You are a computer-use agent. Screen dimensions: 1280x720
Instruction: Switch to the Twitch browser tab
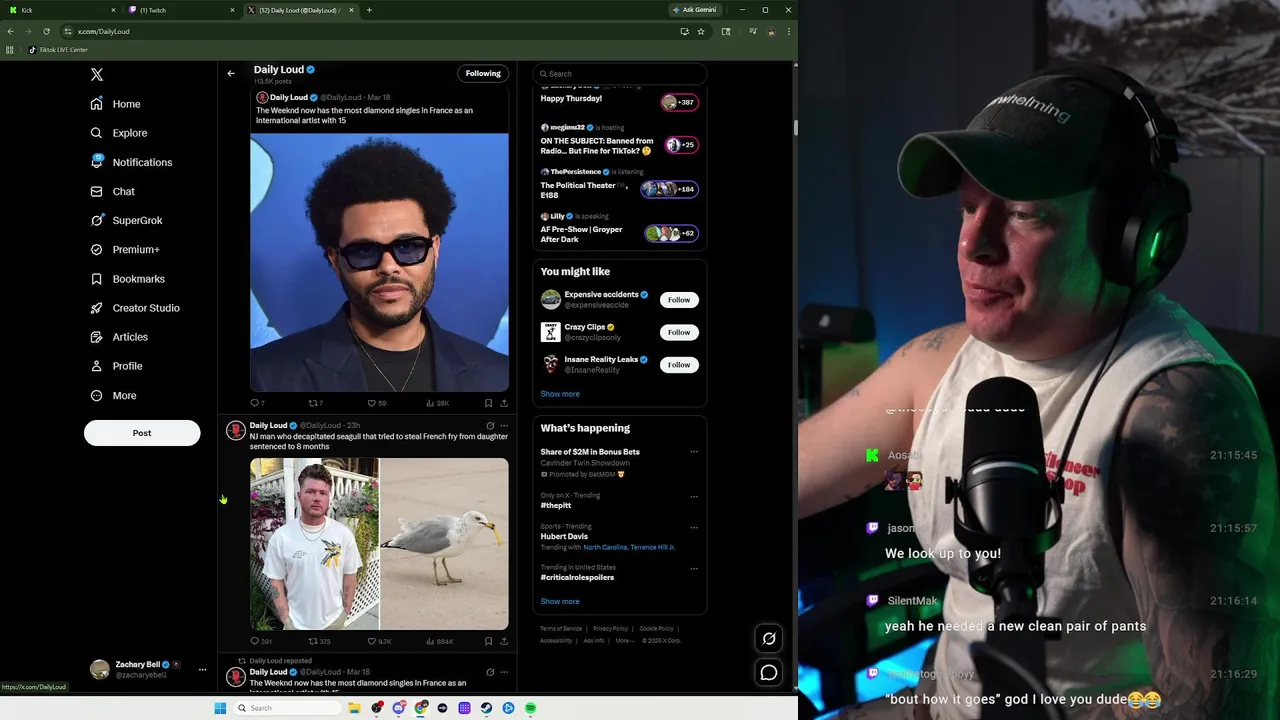(182, 10)
